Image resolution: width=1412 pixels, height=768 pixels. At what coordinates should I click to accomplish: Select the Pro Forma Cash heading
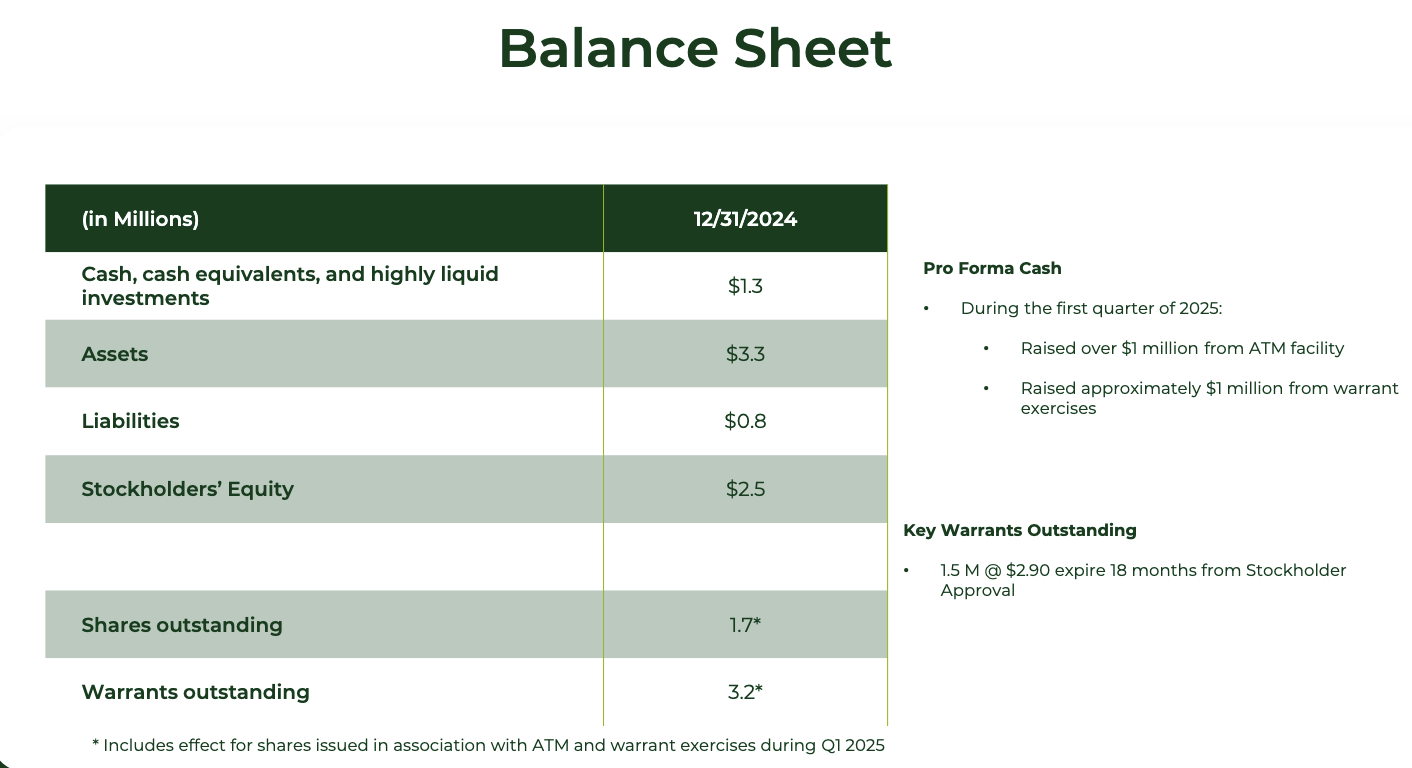pyautogui.click(x=992, y=268)
